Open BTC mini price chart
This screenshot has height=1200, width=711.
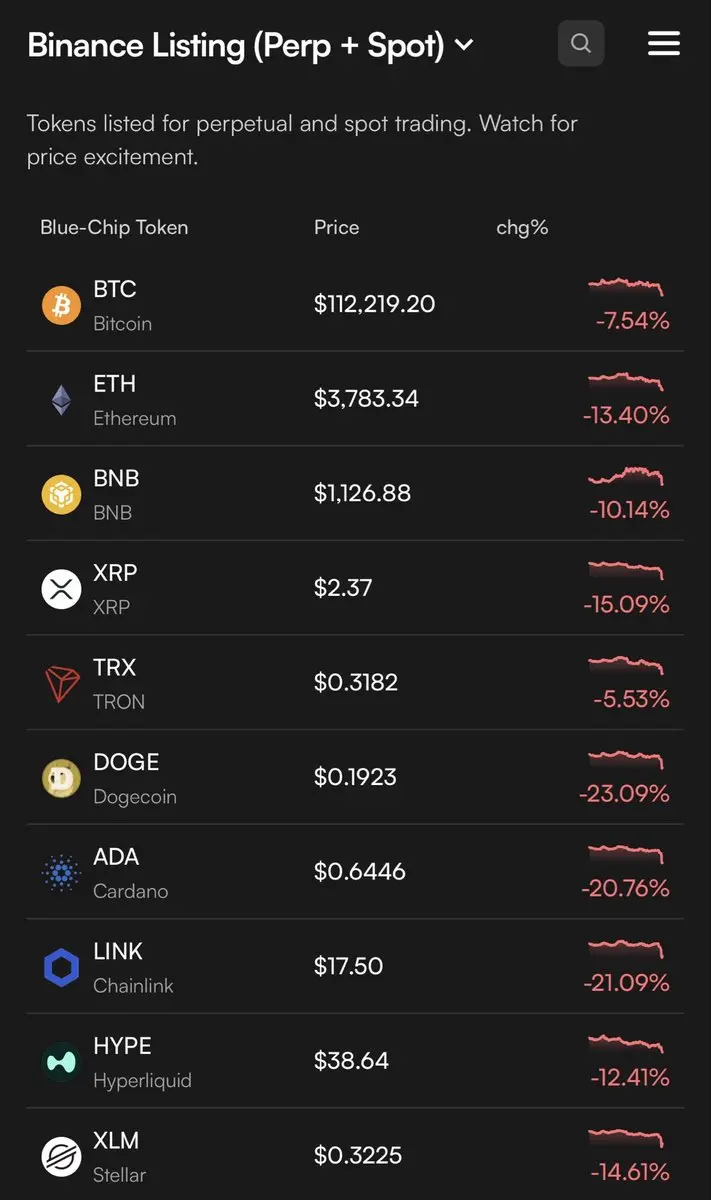[626, 286]
